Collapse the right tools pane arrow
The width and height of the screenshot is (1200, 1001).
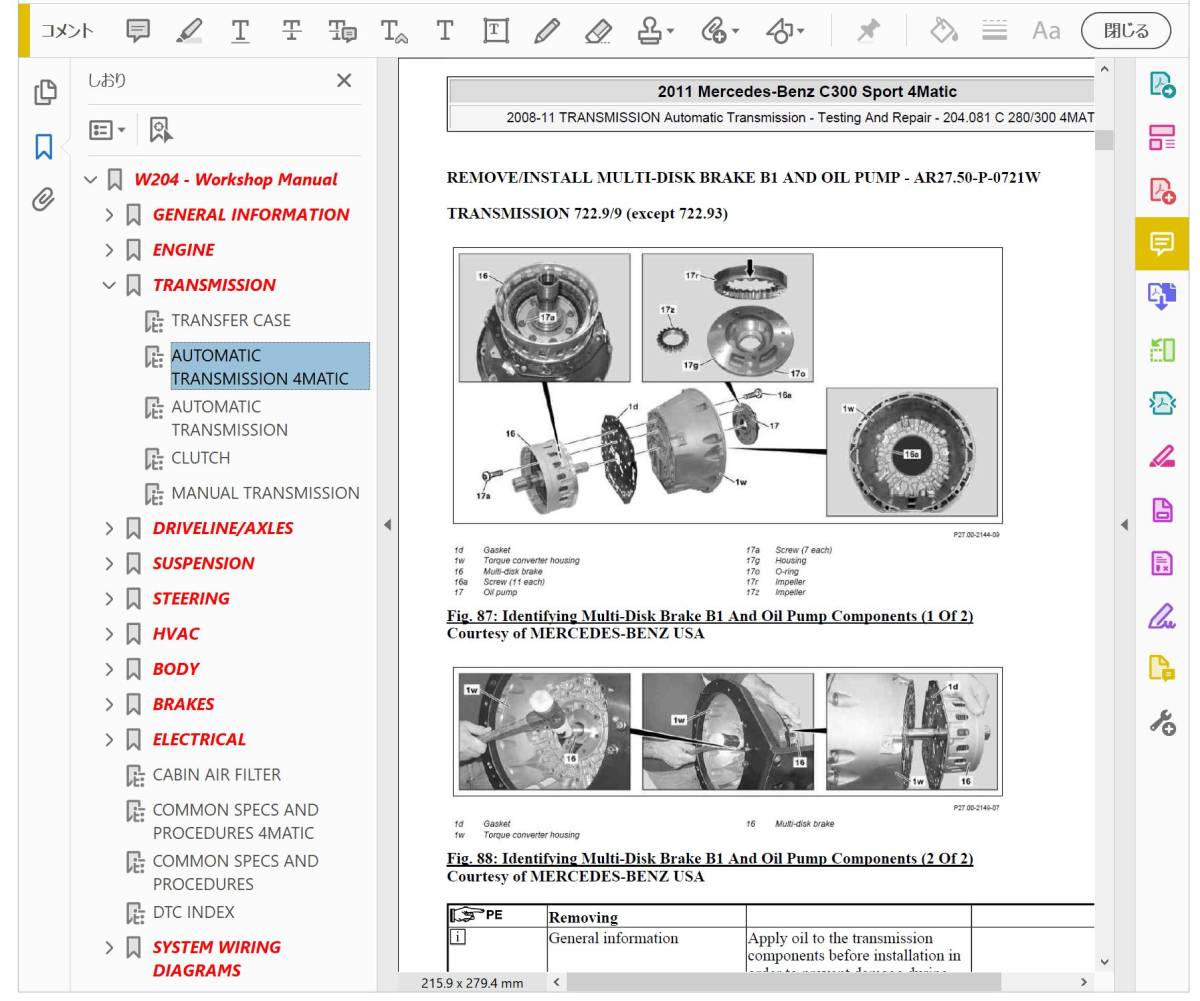coord(1123,525)
